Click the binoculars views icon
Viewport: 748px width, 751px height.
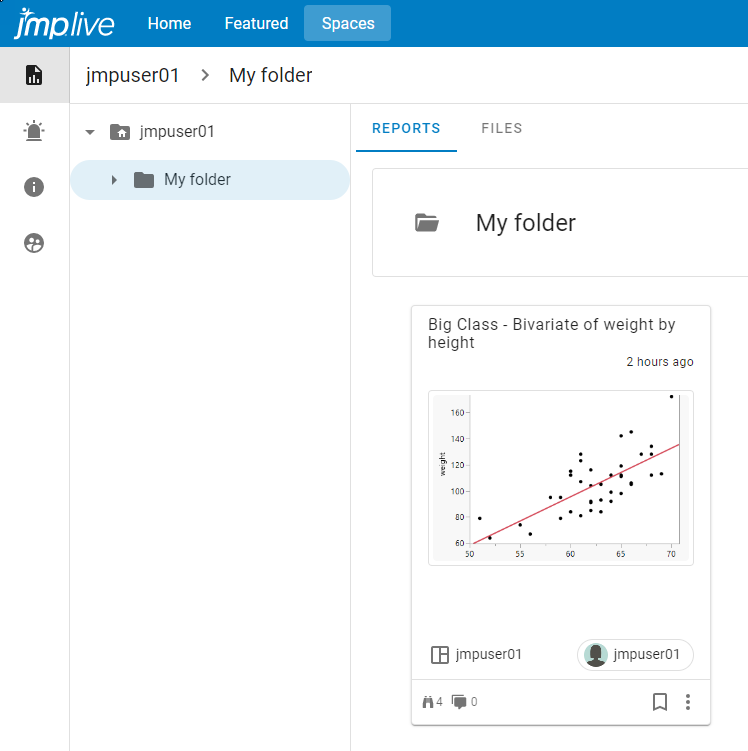click(429, 702)
